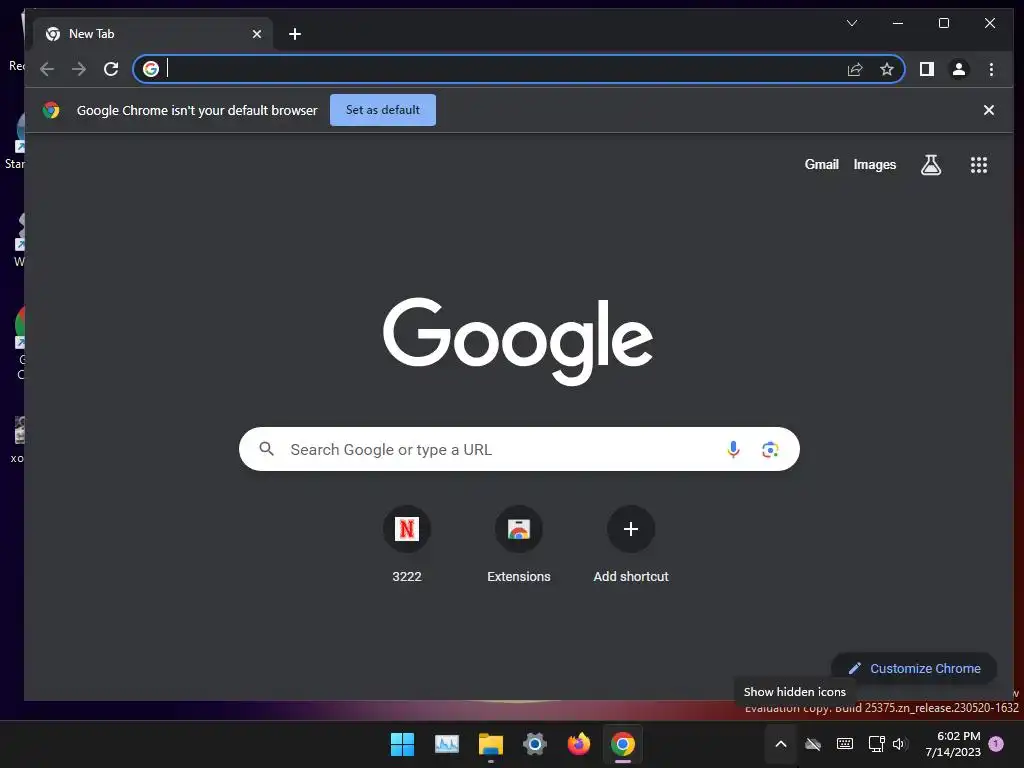This screenshot has width=1024, height=768.
Task: Open Chrome three-dot menu
Action: 991,69
